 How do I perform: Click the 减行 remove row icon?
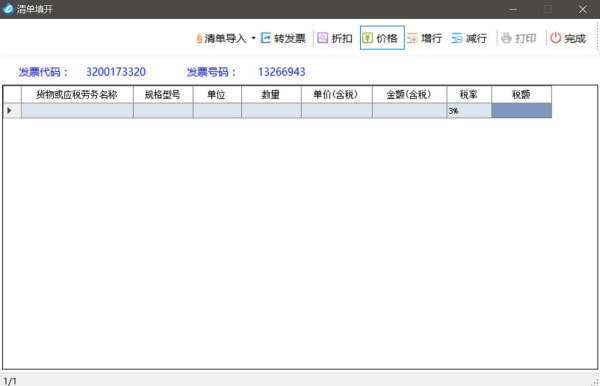457,38
